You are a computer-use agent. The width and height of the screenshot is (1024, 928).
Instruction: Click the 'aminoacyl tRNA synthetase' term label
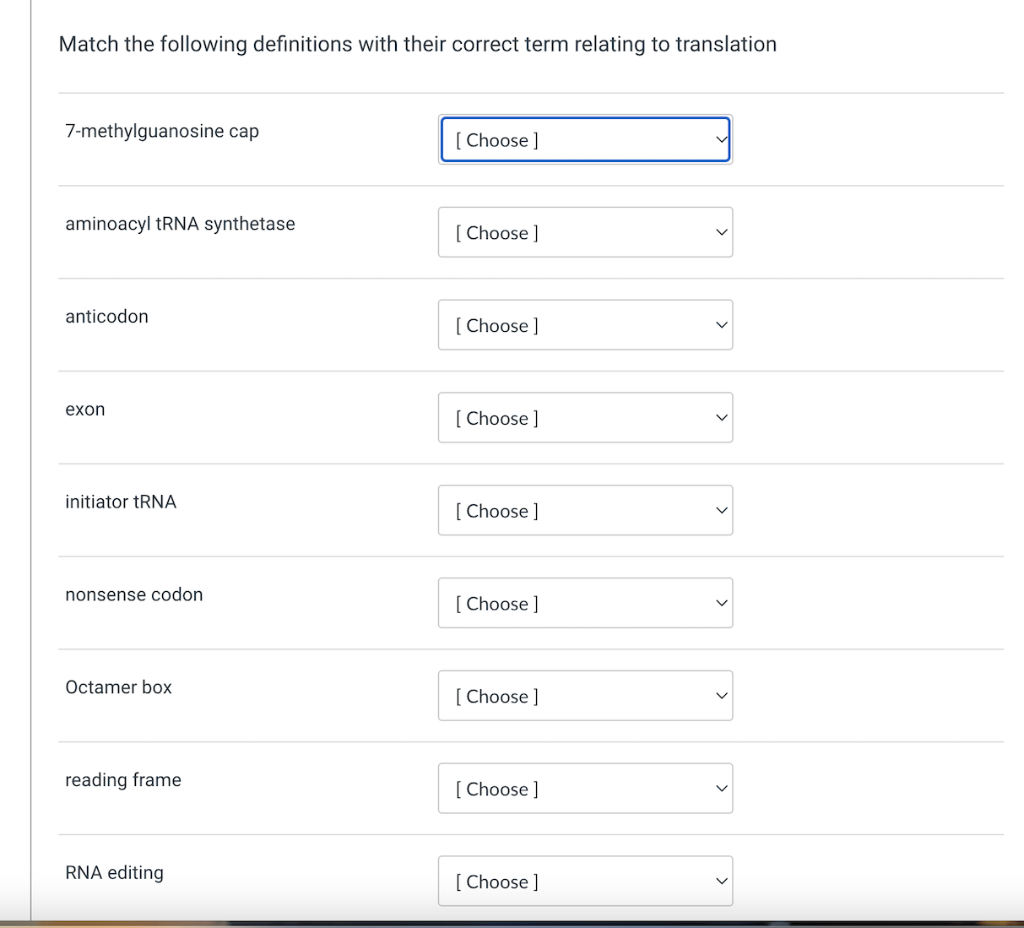pyautogui.click(x=180, y=224)
